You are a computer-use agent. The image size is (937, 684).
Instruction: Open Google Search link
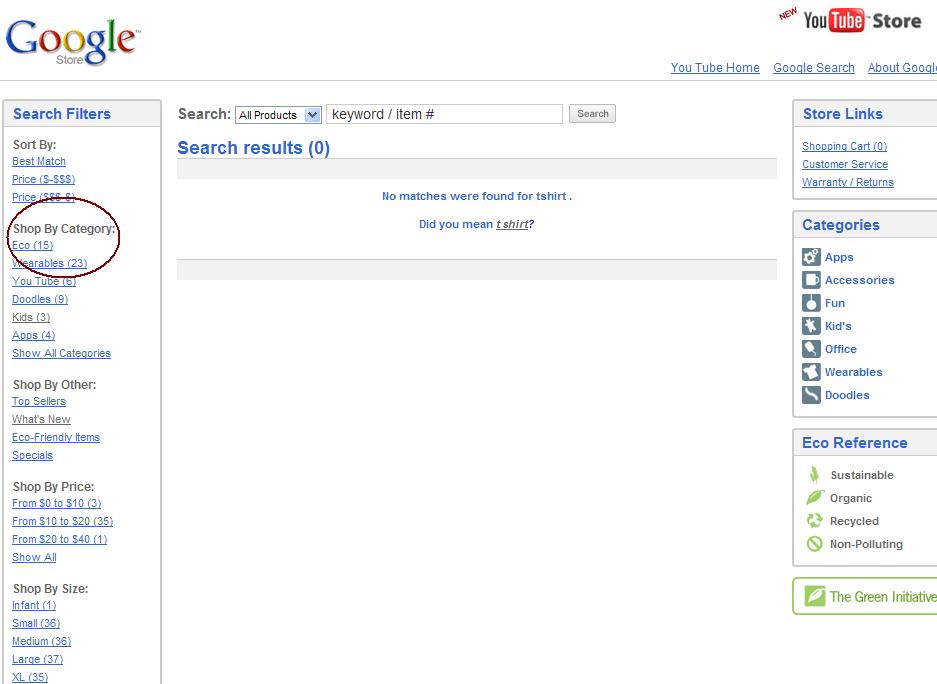813,68
